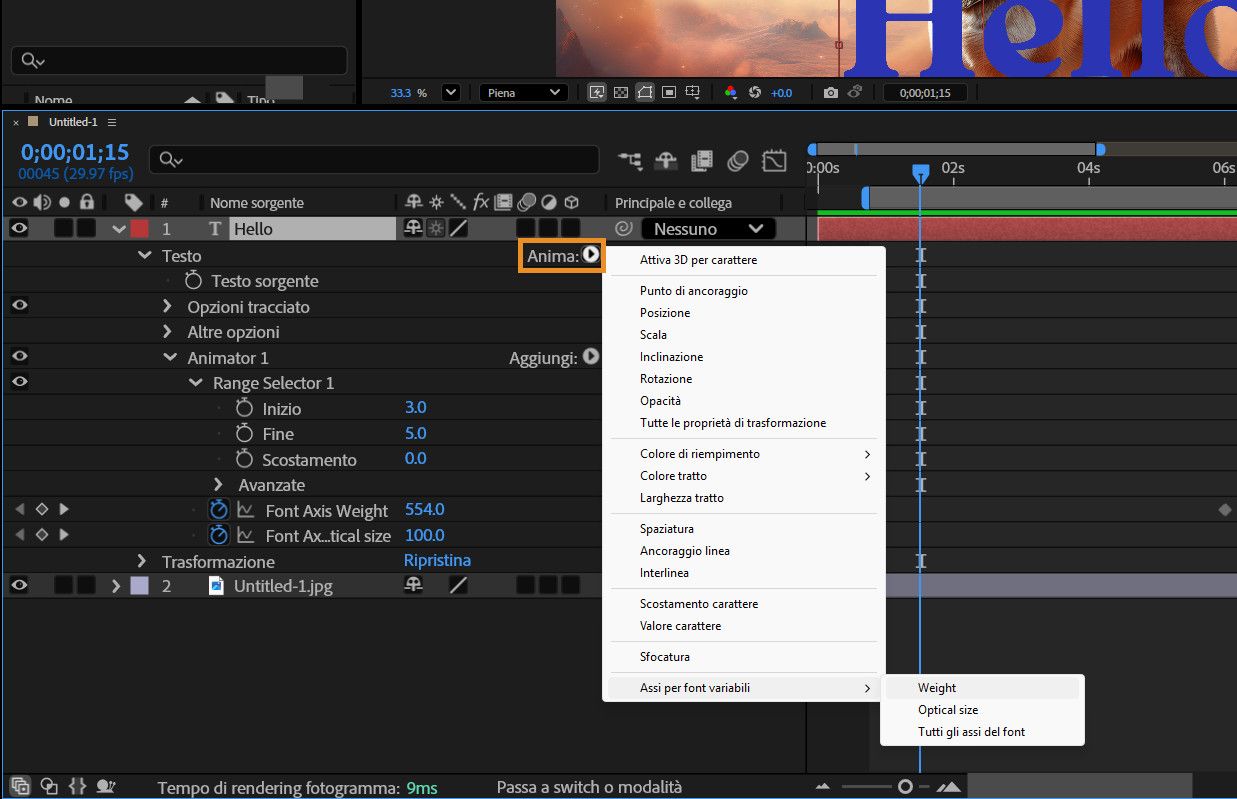The image size is (1237, 799).
Task: Click the reset exposure icon
Action: pyautogui.click(x=755, y=92)
